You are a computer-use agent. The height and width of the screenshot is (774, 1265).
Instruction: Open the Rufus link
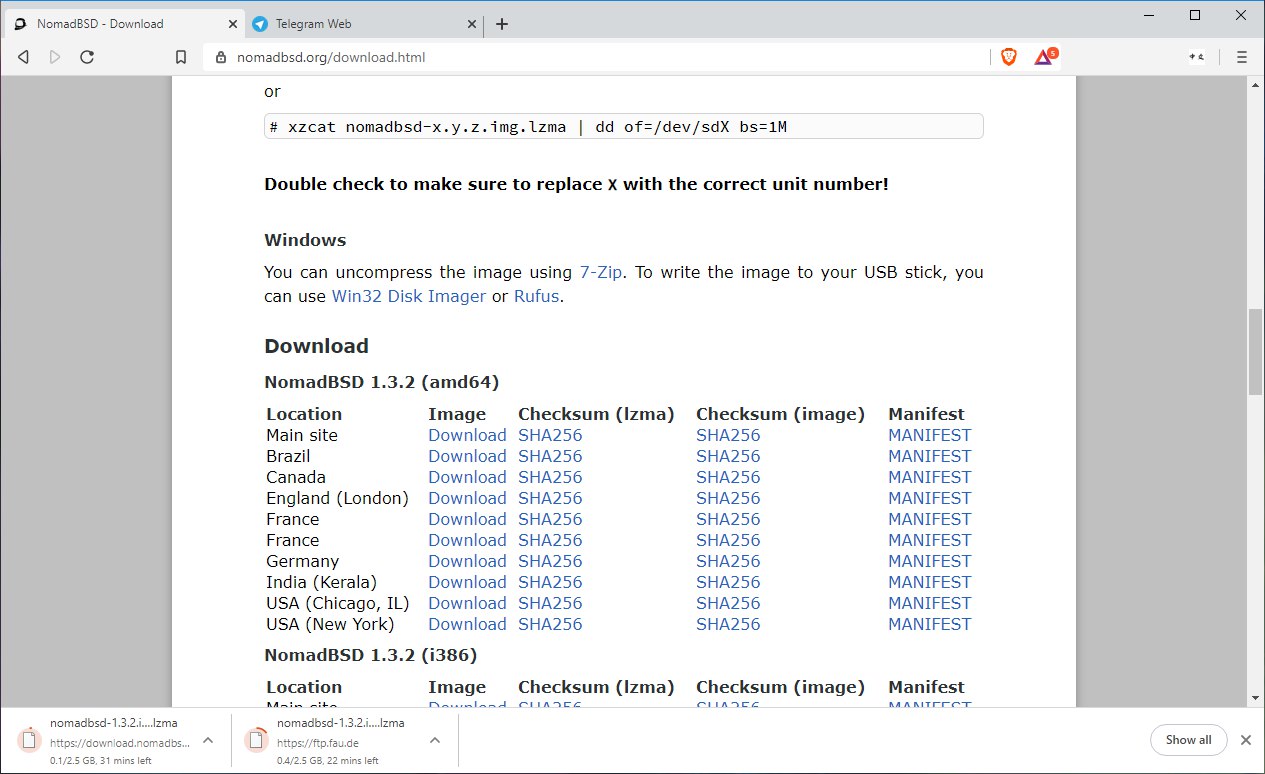coord(537,297)
